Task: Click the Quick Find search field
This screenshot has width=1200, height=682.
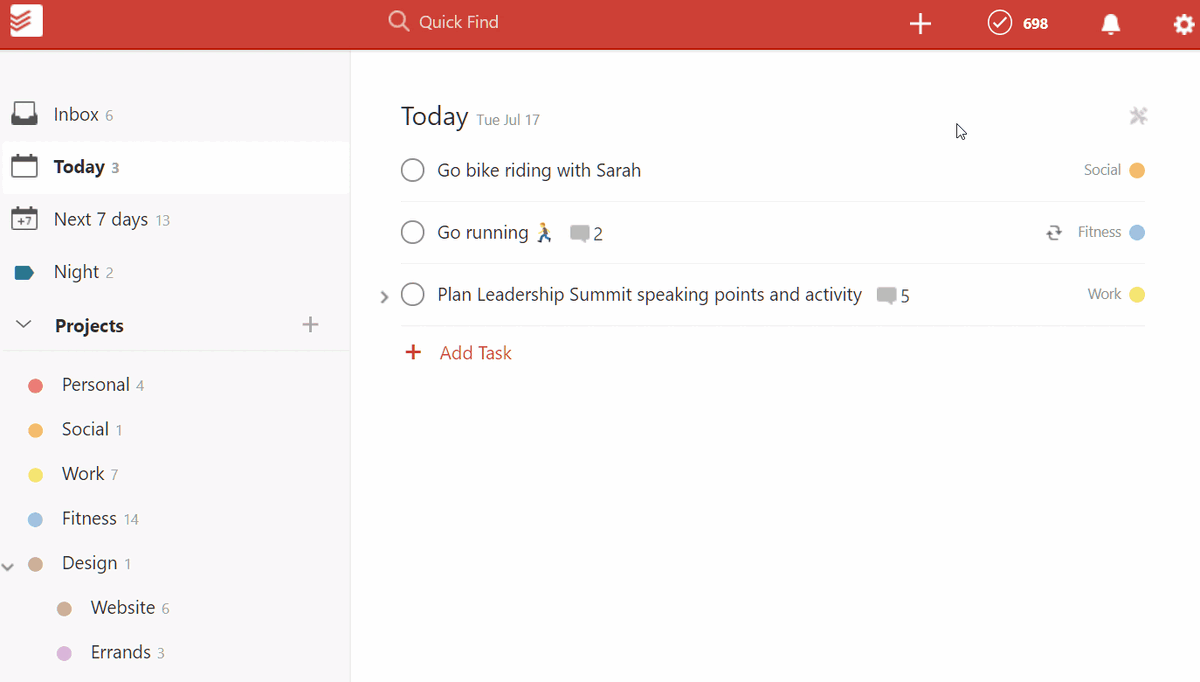Action: [x=458, y=22]
